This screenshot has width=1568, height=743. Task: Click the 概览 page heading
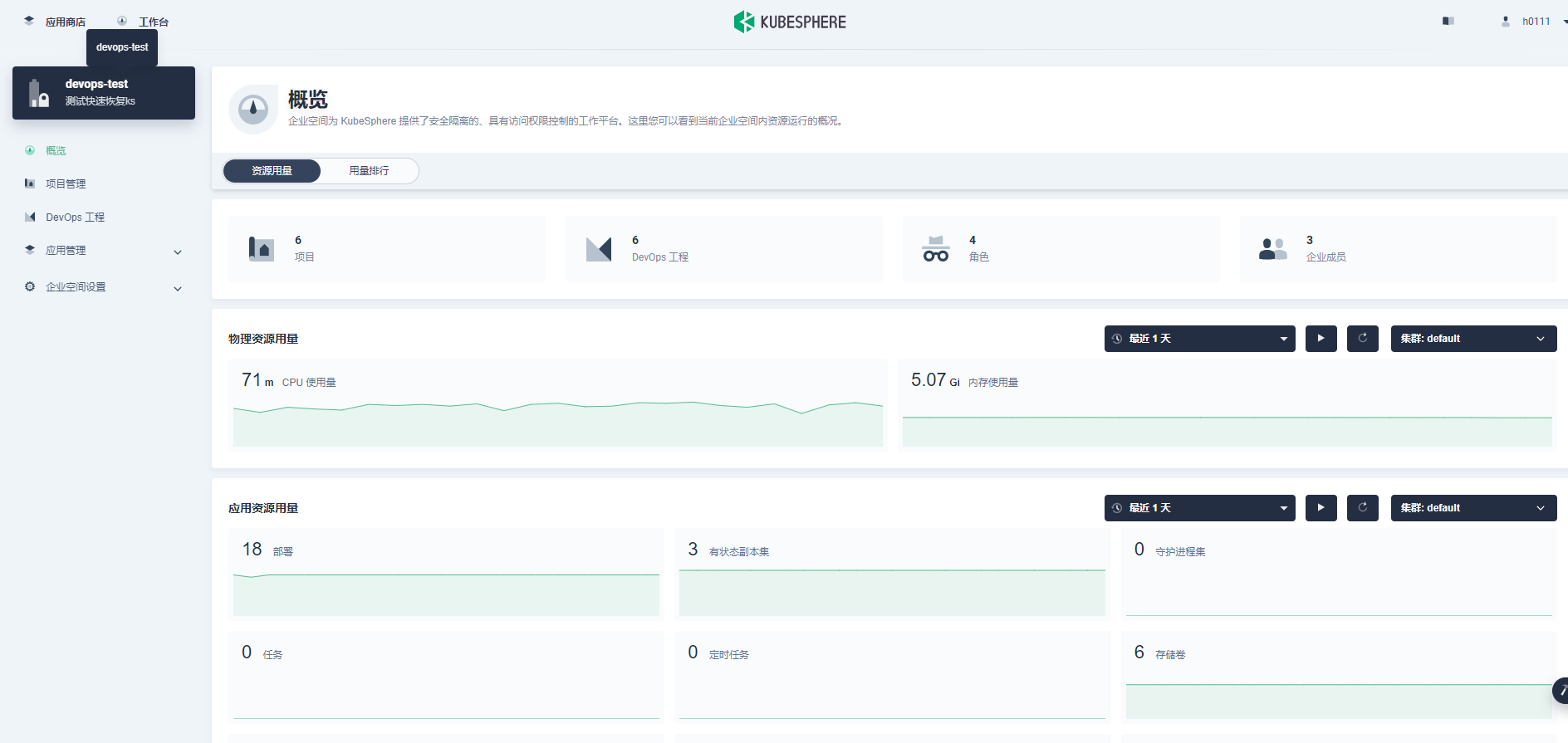pos(307,100)
